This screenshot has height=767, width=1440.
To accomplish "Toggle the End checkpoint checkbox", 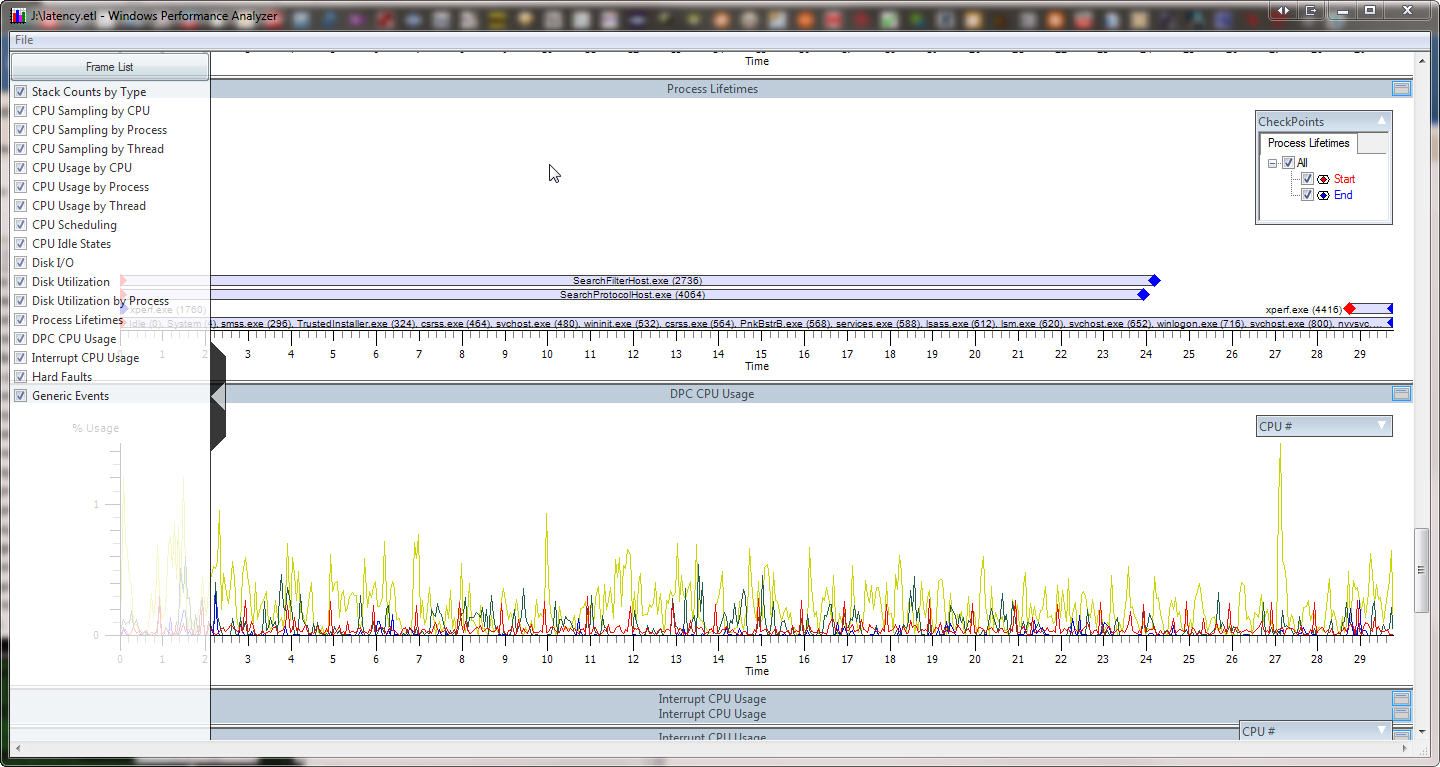I will (x=1307, y=195).
